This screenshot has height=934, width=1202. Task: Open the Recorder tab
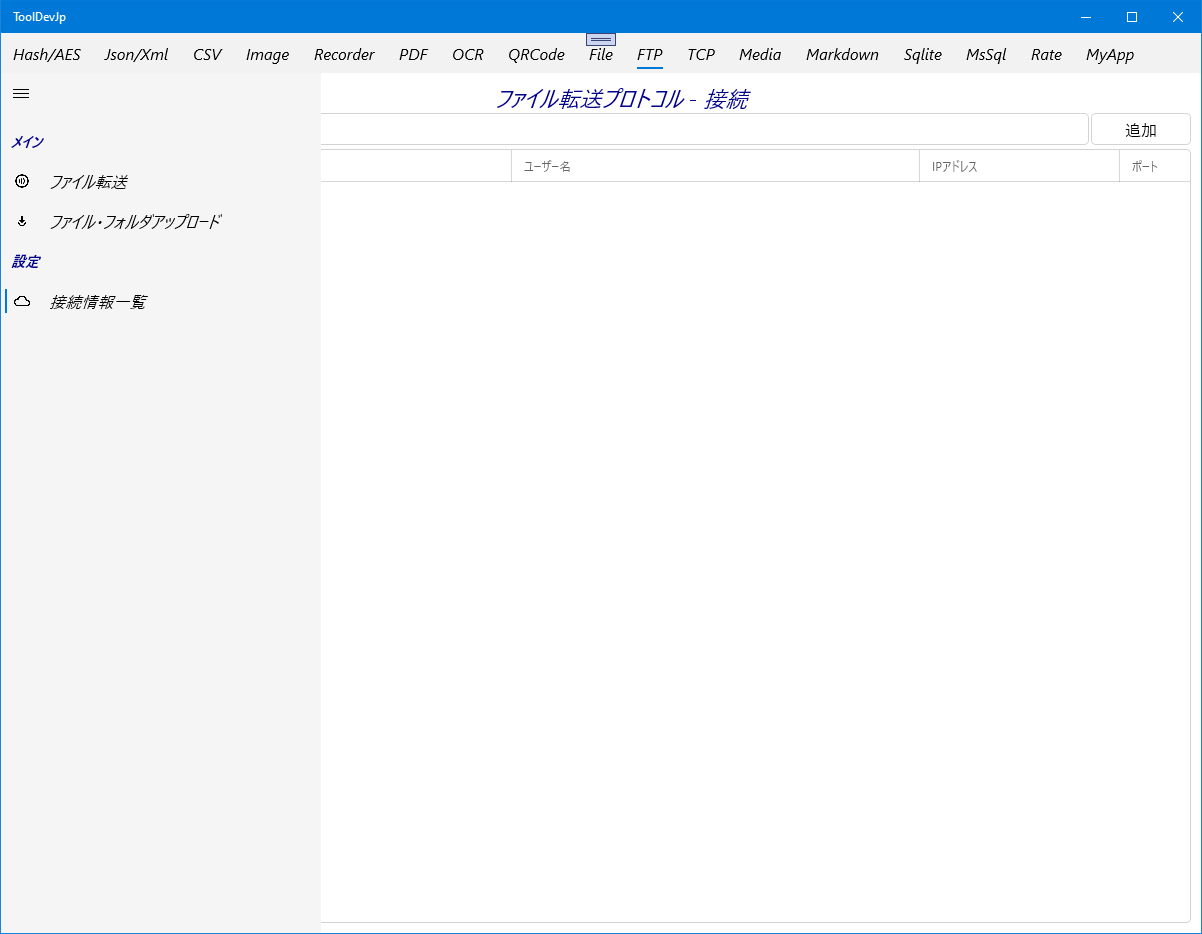tap(344, 55)
